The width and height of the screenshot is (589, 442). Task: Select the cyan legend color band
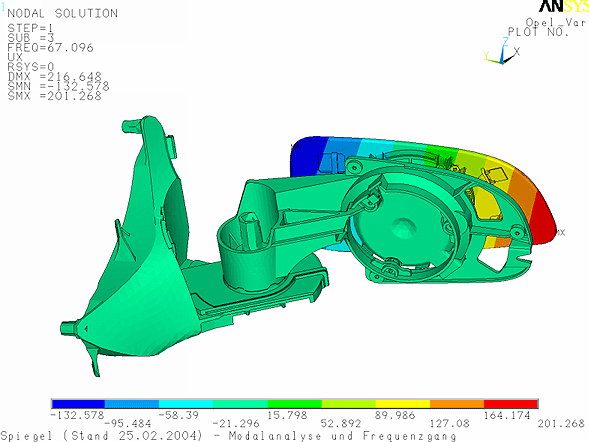(186, 404)
